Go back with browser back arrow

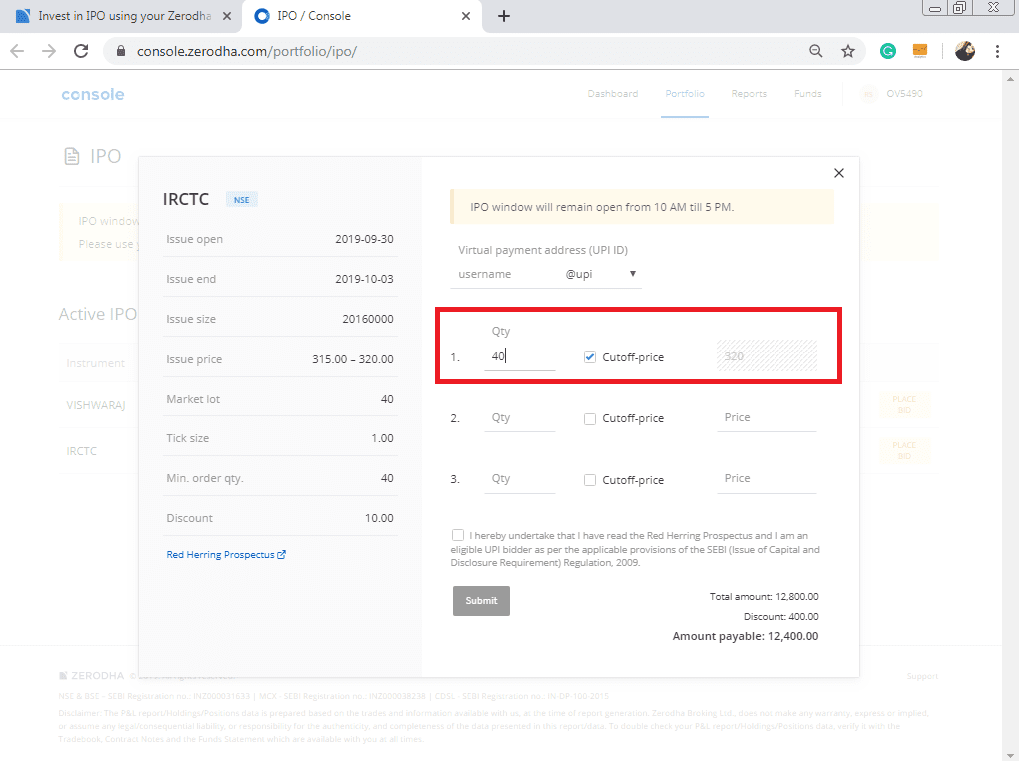[17, 51]
